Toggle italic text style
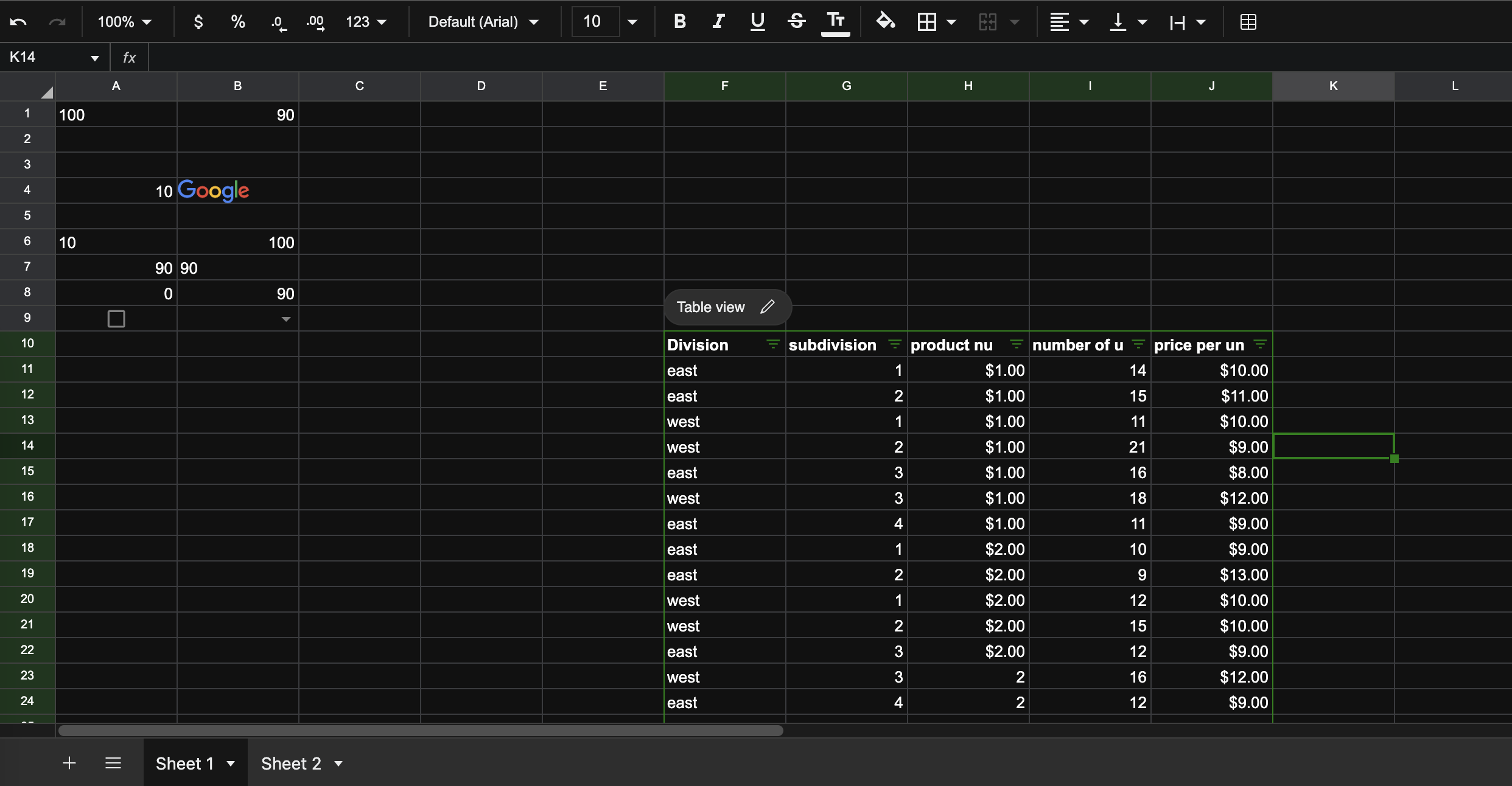 718,22
